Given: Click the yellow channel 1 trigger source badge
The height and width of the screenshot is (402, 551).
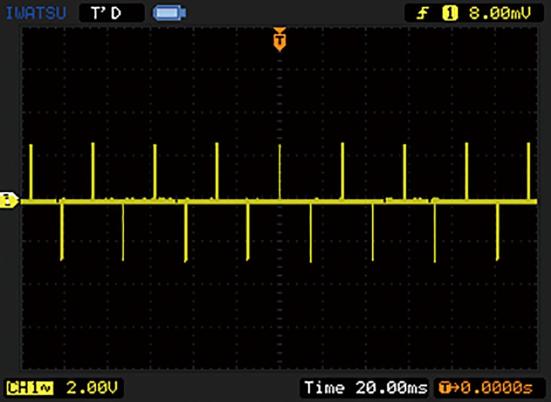Looking at the screenshot, I should tap(450, 14).
